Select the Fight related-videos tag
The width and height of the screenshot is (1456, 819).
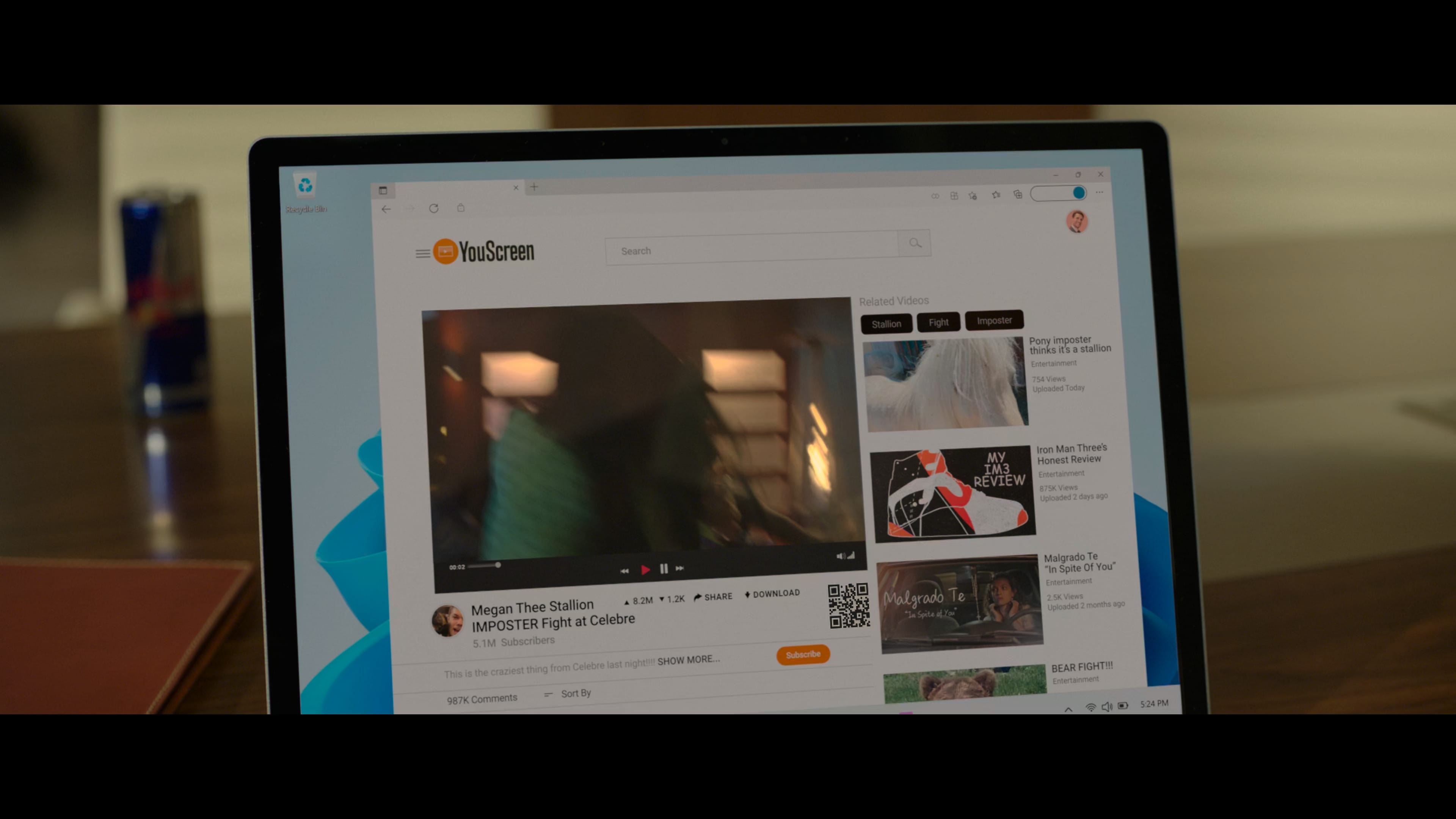click(938, 322)
